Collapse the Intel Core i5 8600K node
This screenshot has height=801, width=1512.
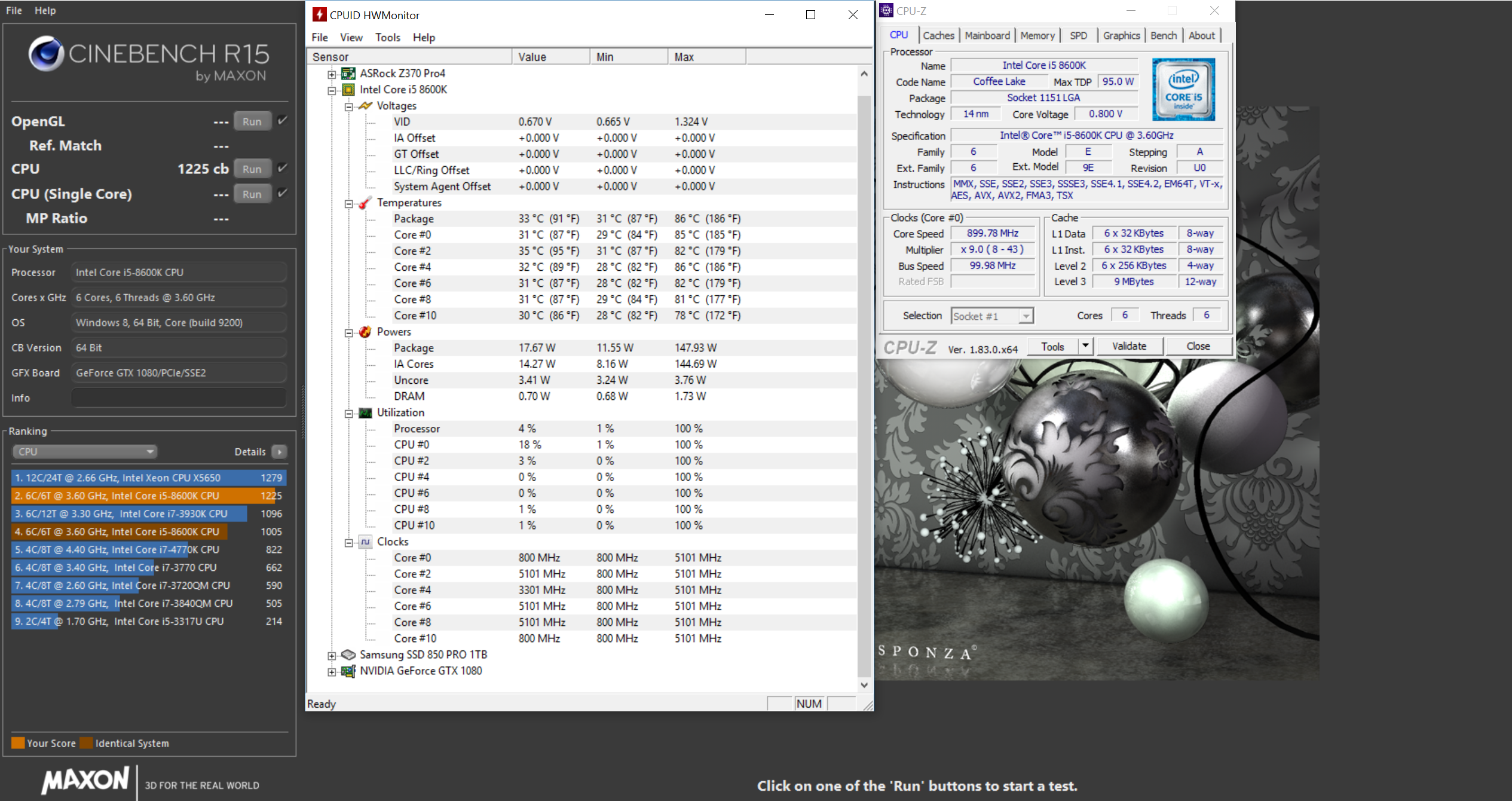(x=332, y=90)
